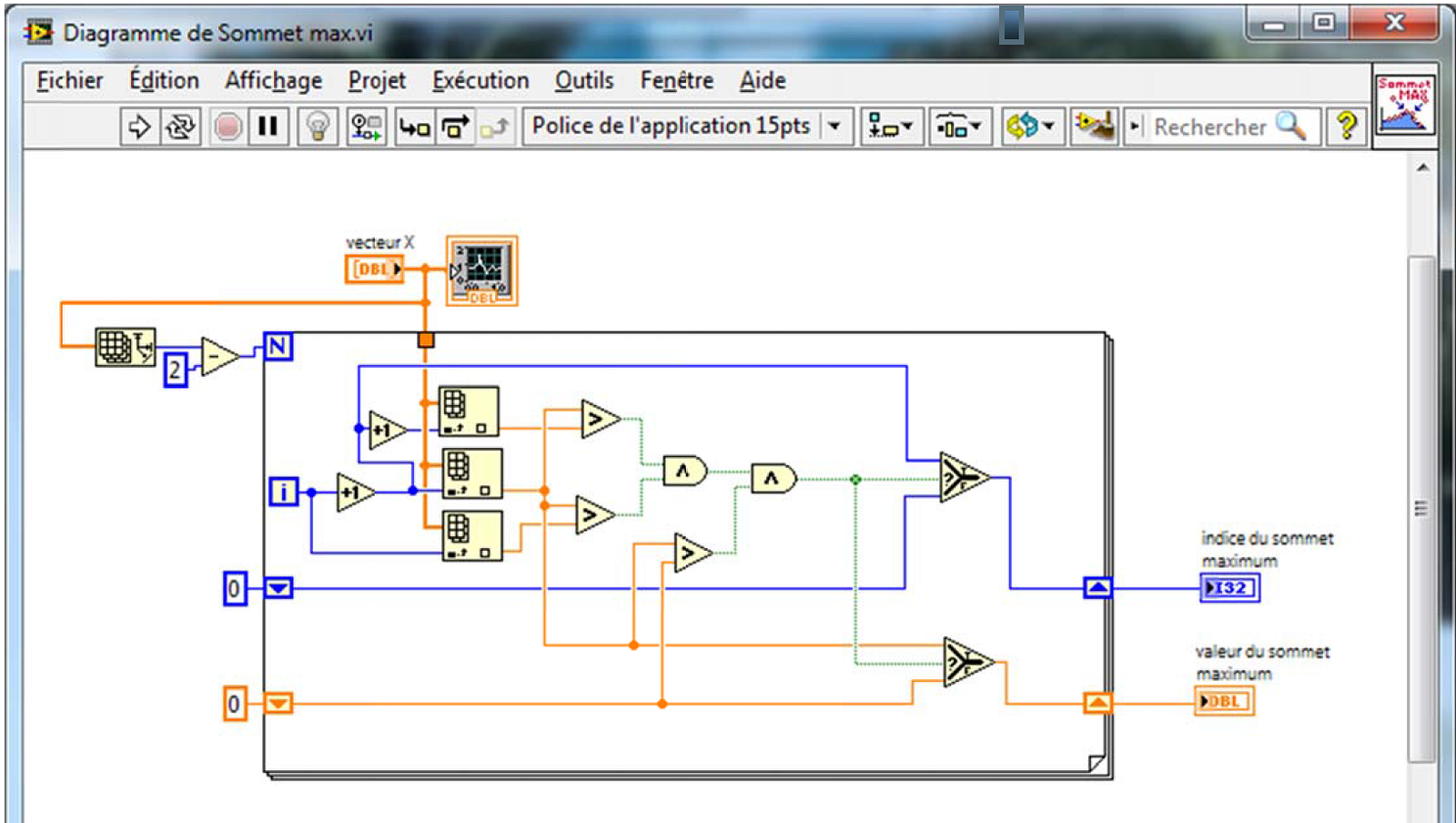Select the topmost Greater Than comparison node
The image size is (1456, 823).
600,419
